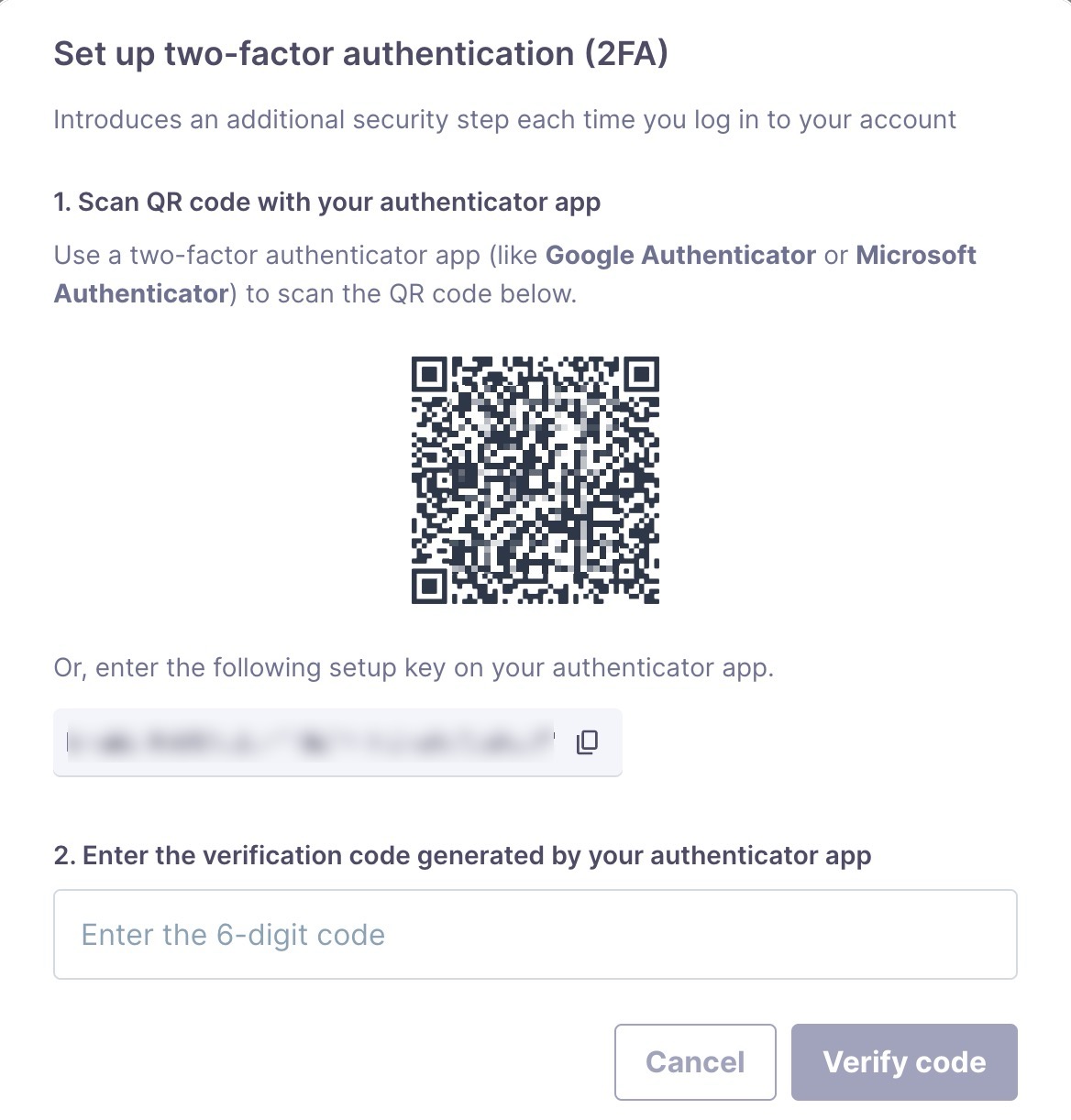Click the top-right QR finder square
The image size is (1071, 1120).
[642, 374]
